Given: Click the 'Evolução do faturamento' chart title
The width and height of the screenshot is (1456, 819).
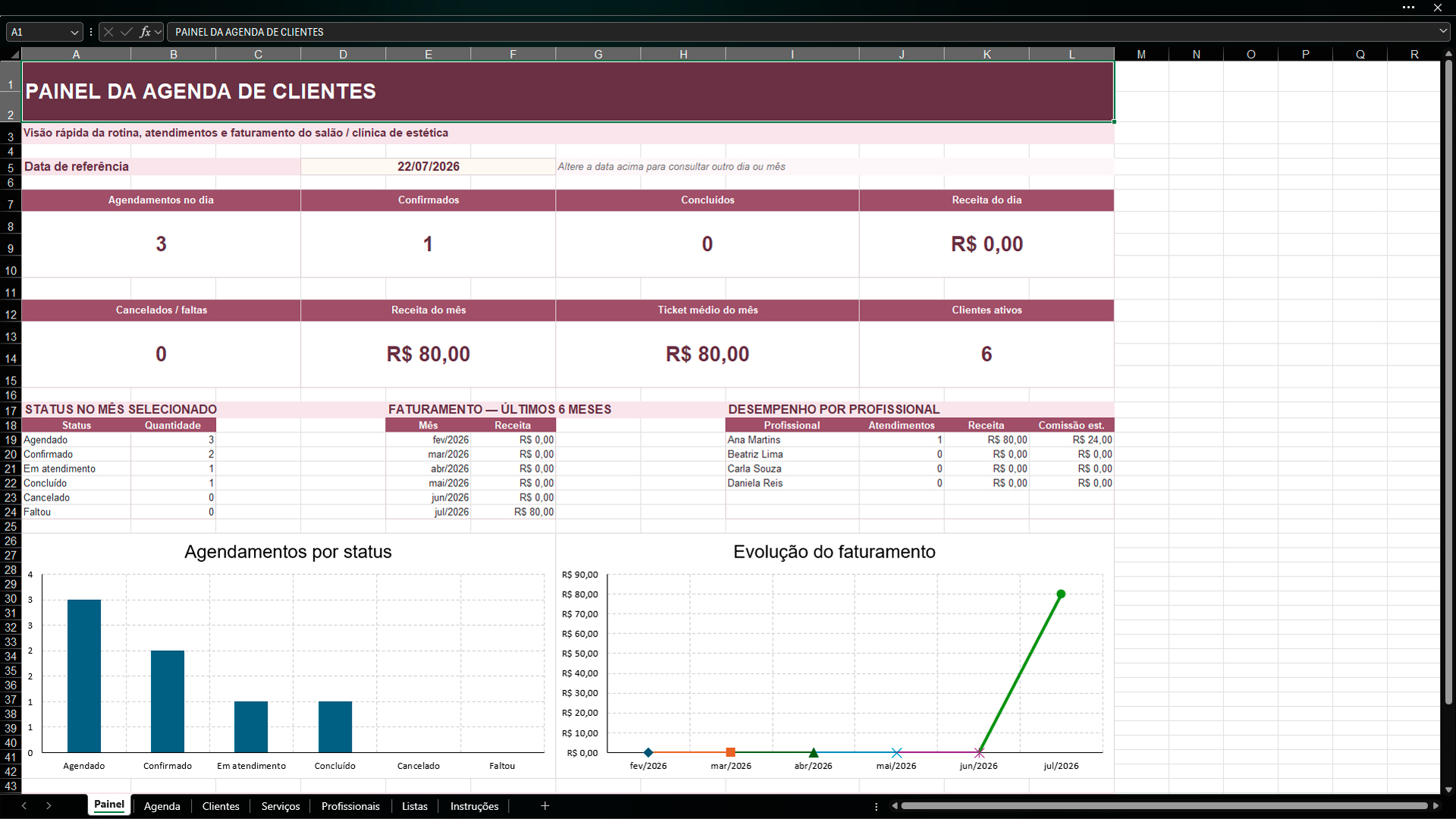Looking at the screenshot, I should tap(834, 551).
